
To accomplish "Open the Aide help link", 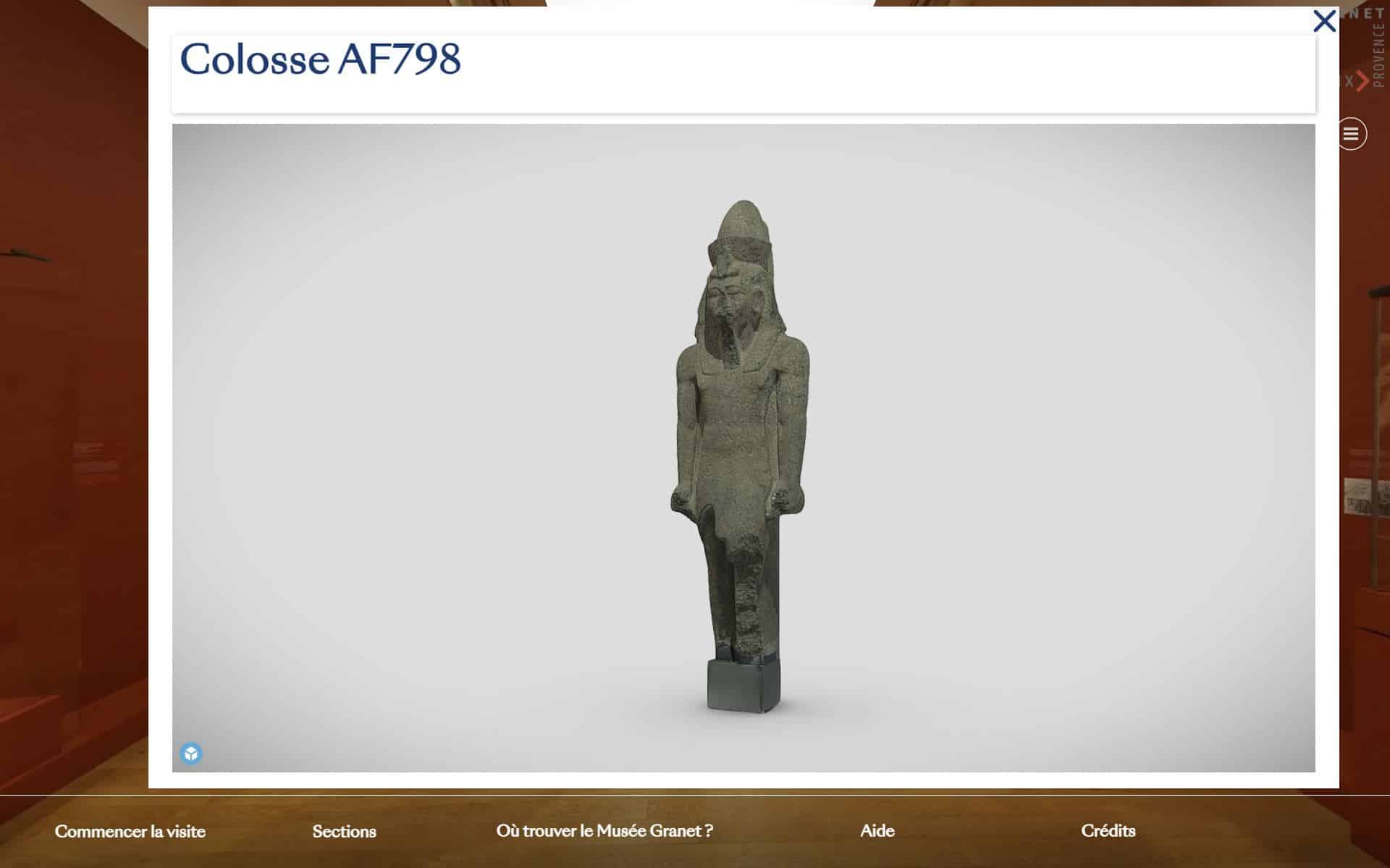I will [877, 830].
